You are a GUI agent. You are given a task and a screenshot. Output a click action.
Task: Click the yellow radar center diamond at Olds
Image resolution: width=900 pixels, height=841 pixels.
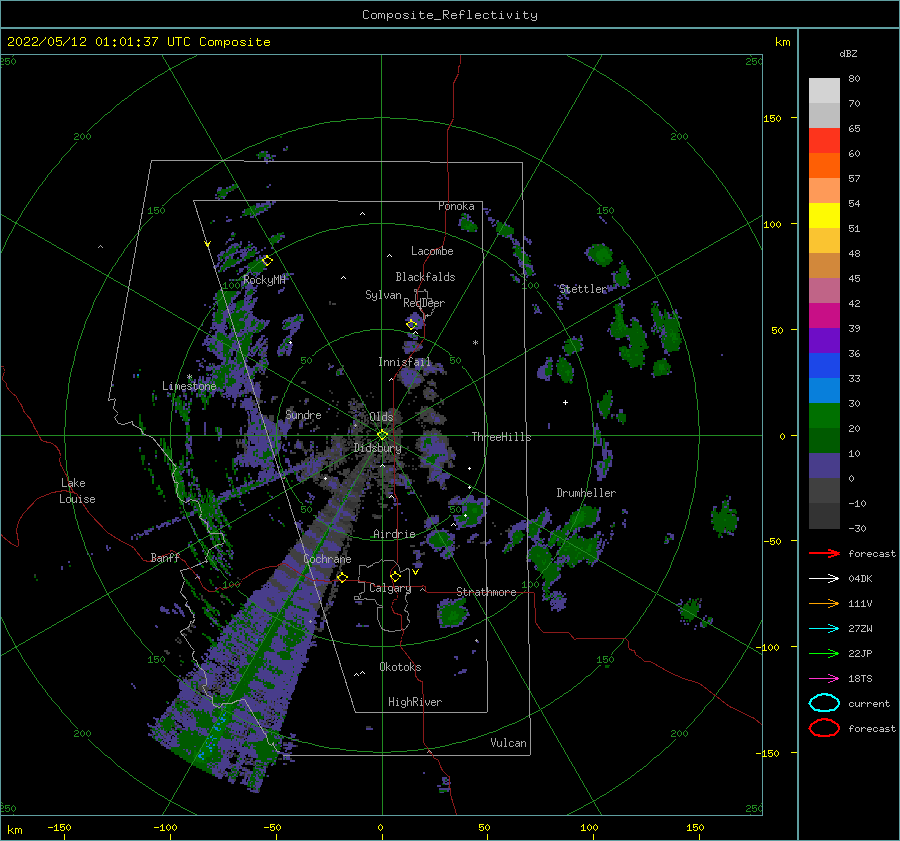(x=382, y=435)
